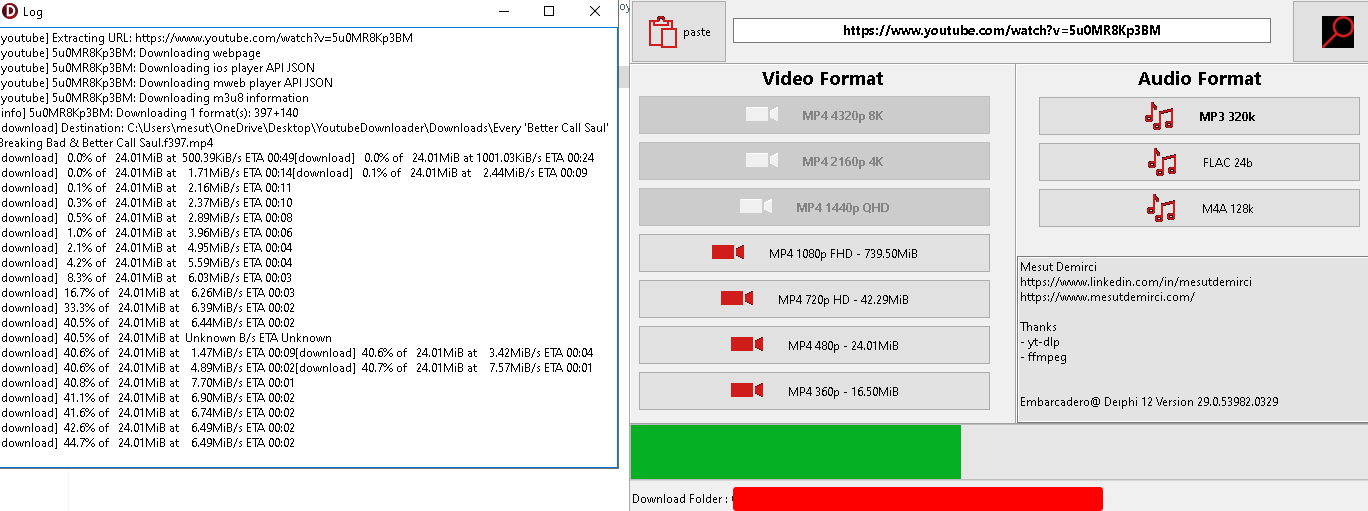The width and height of the screenshot is (1368, 511).
Task: Click the Log window app icon
Action: coord(10,11)
